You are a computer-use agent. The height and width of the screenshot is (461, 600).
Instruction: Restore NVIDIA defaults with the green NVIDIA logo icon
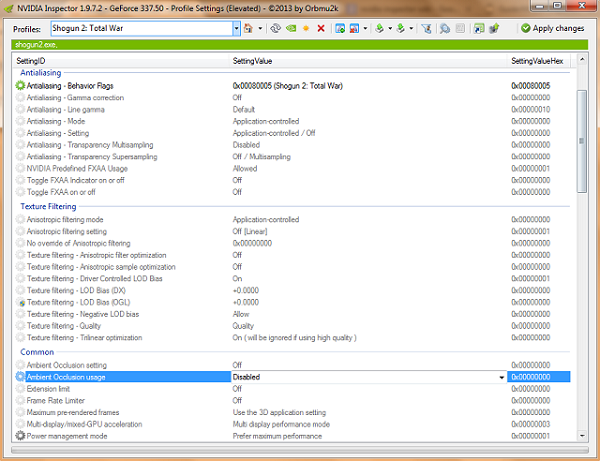click(291, 28)
